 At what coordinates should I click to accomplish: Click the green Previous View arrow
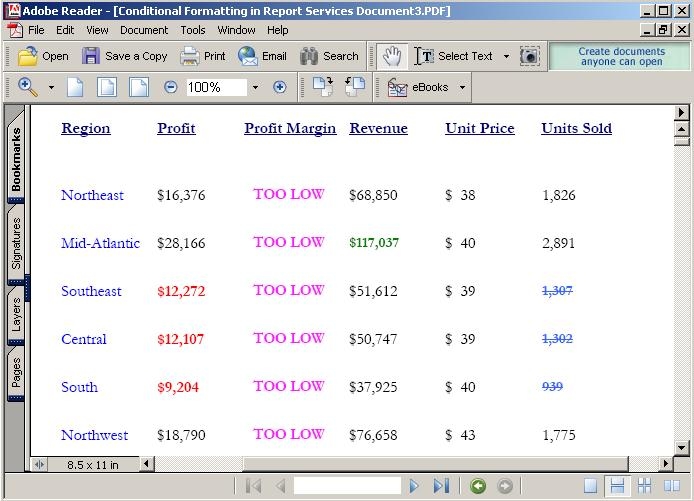478,486
